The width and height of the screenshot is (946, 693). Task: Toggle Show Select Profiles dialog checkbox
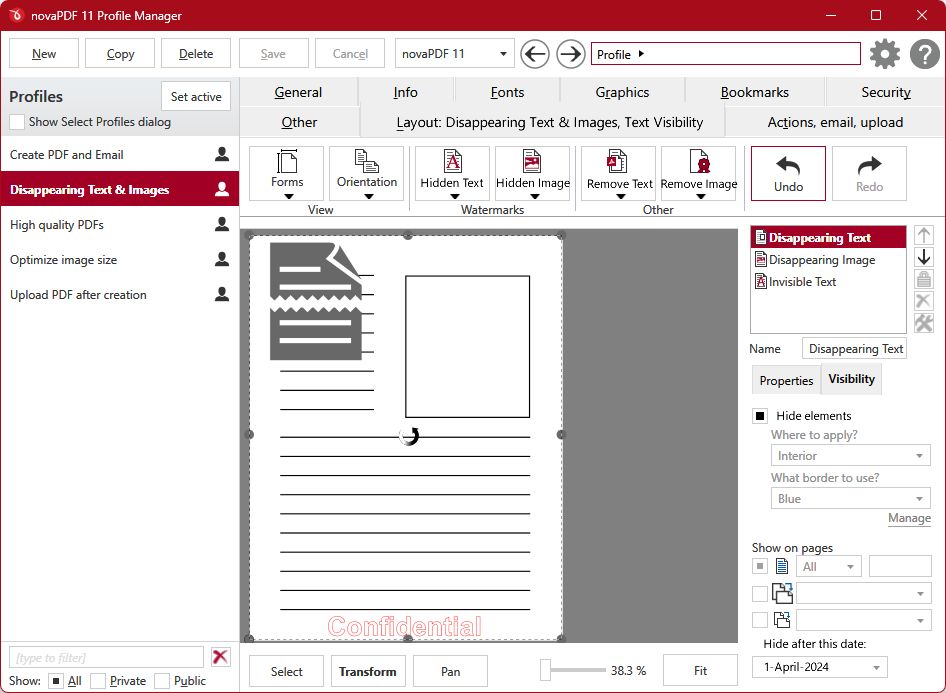[17, 122]
